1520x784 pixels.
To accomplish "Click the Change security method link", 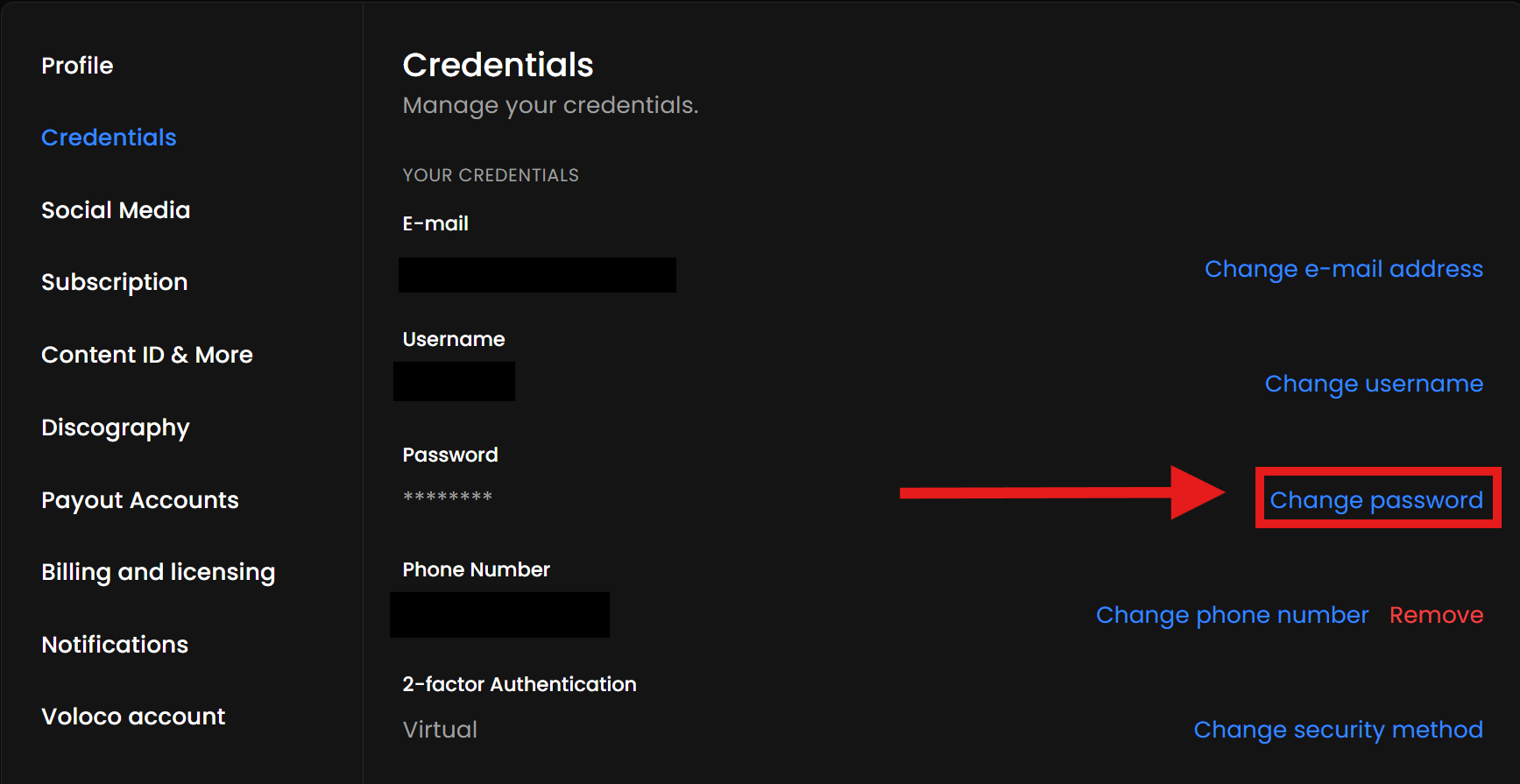I will coord(1338,730).
